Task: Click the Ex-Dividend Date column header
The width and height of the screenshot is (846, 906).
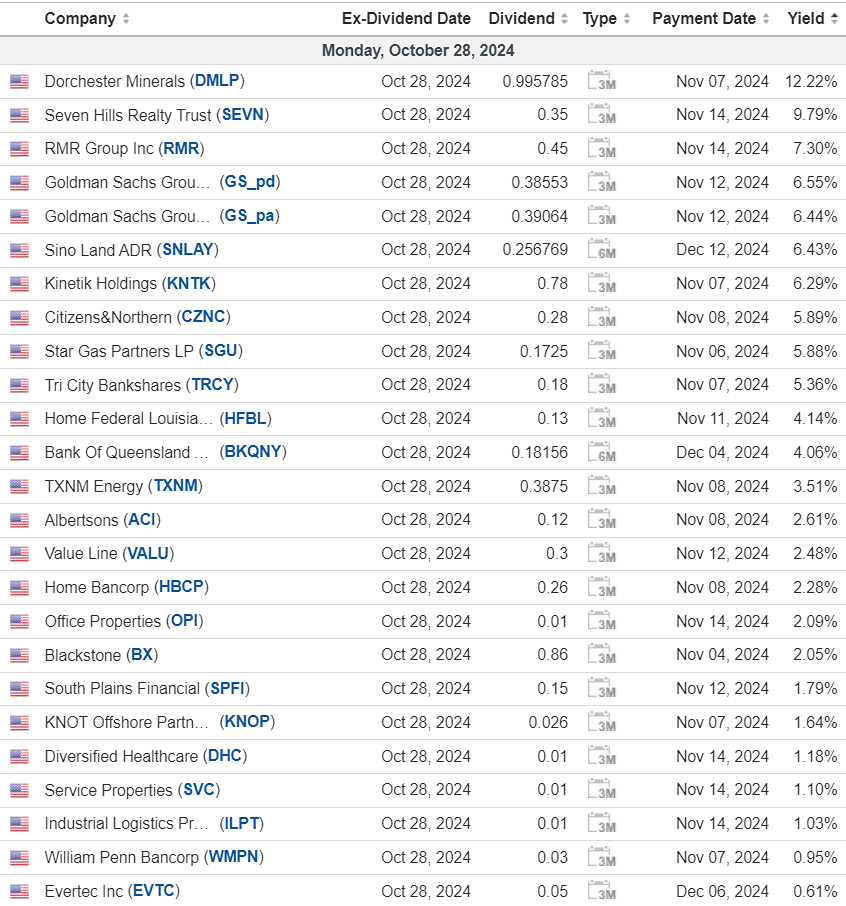Action: (406, 19)
